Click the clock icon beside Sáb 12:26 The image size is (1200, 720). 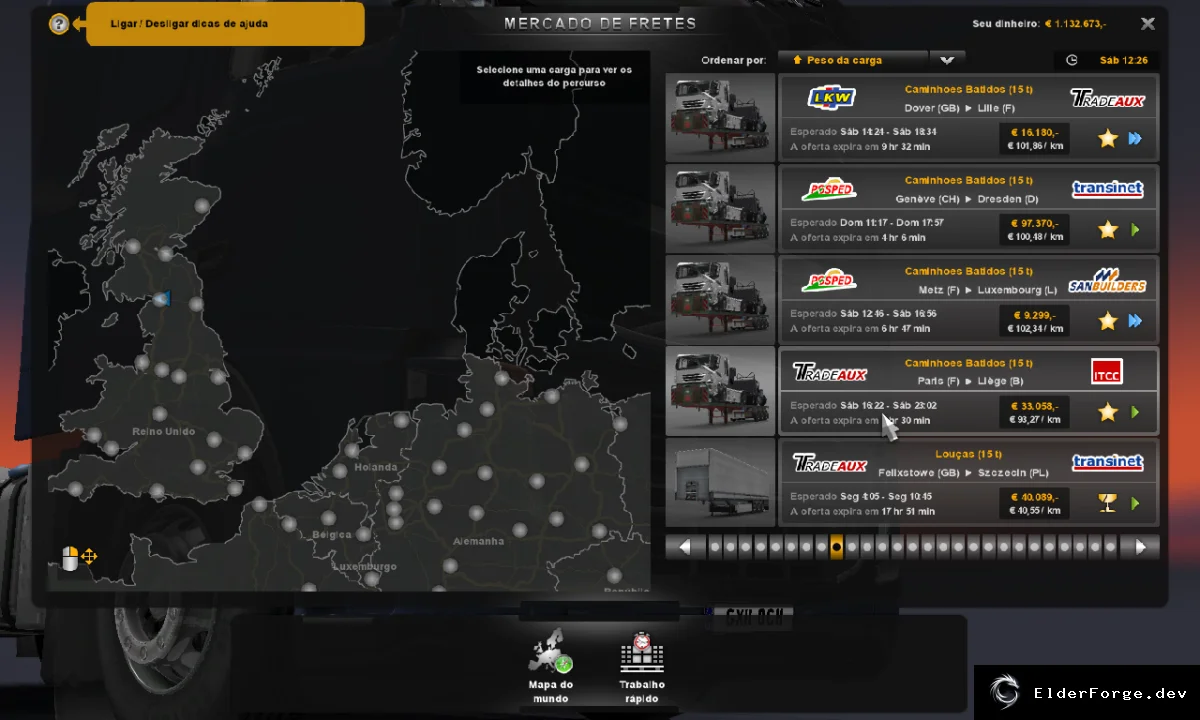[1072, 60]
